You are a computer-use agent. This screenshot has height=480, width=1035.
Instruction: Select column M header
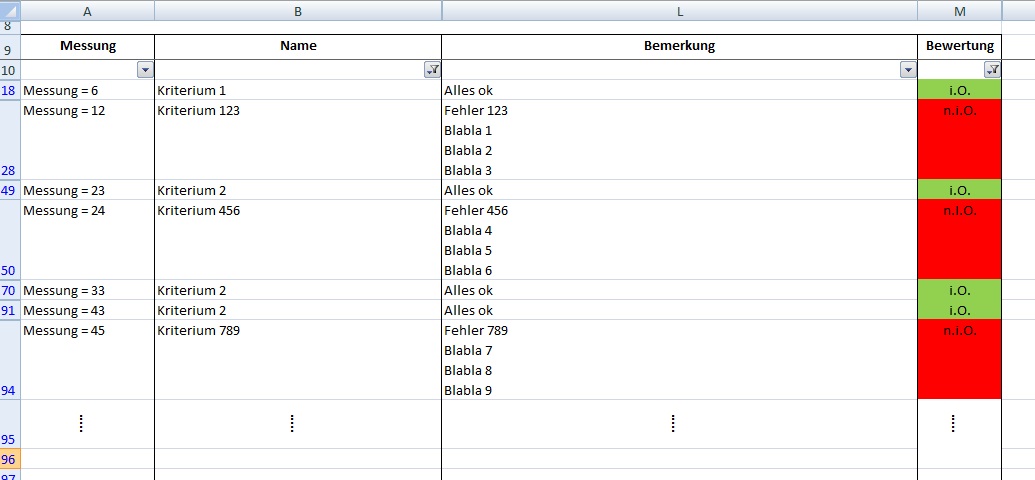[959, 11]
